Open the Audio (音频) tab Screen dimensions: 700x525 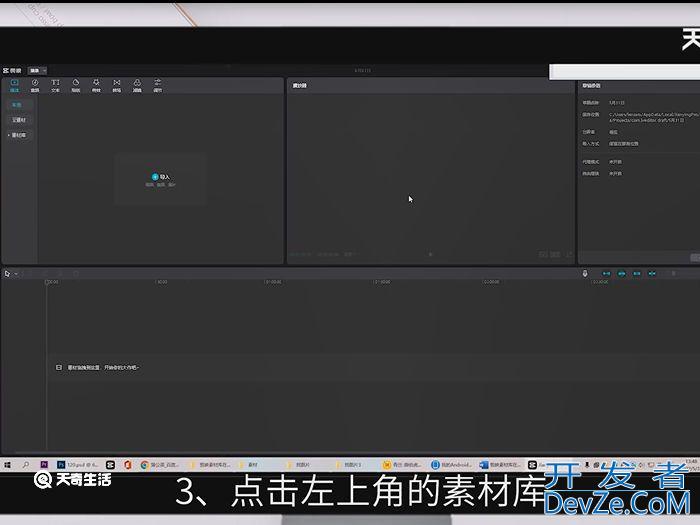click(35, 85)
